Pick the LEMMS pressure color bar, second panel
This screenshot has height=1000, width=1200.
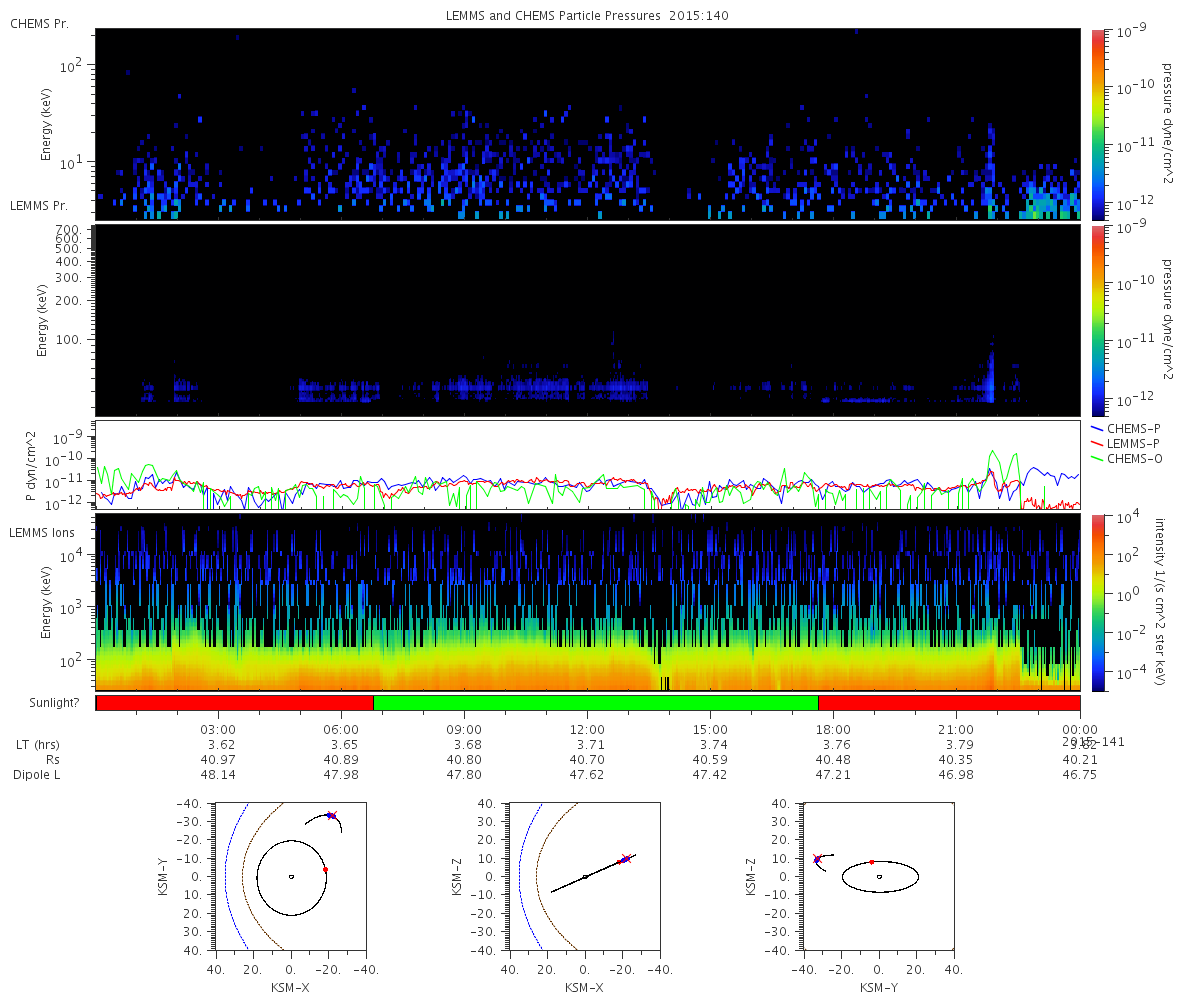click(x=1097, y=320)
